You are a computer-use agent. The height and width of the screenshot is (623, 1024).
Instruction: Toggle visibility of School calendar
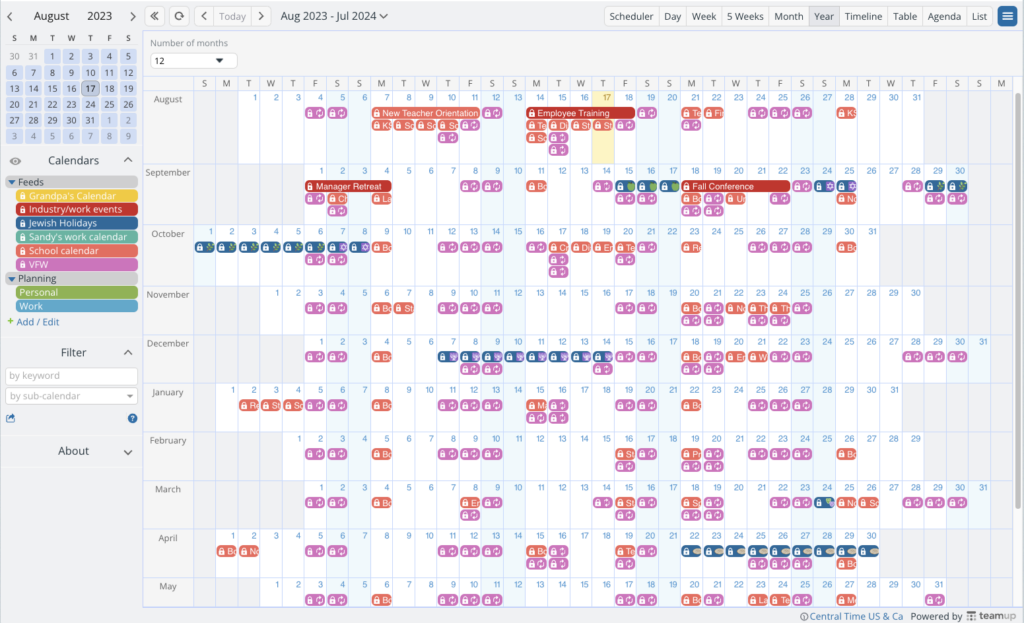(x=76, y=251)
